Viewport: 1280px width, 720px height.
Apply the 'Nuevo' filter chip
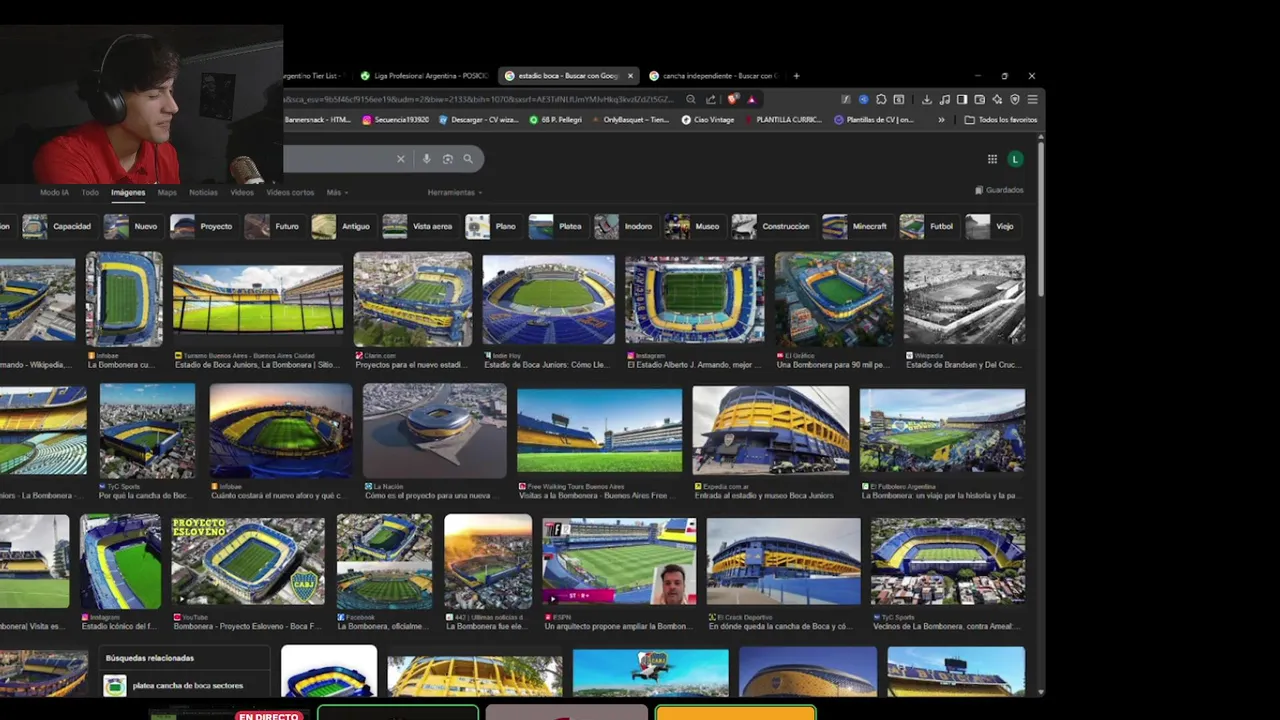[x=132, y=227]
